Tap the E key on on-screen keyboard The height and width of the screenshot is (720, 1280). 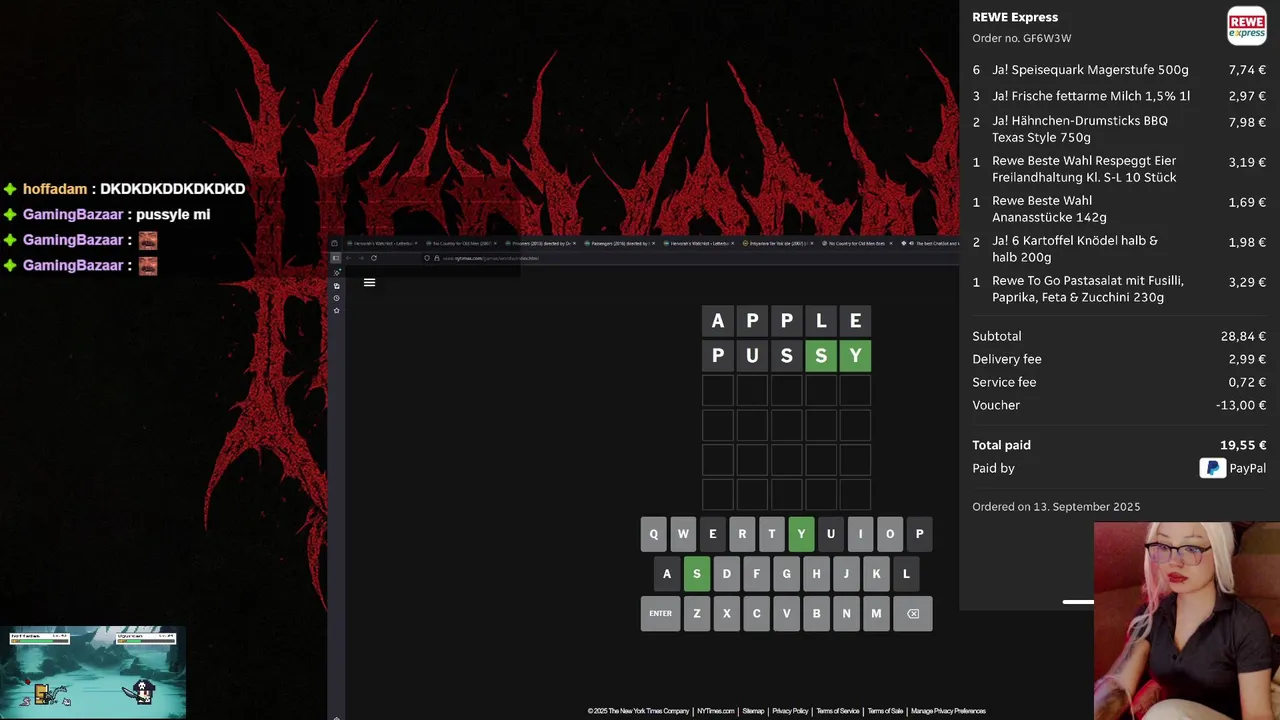coord(713,534)
